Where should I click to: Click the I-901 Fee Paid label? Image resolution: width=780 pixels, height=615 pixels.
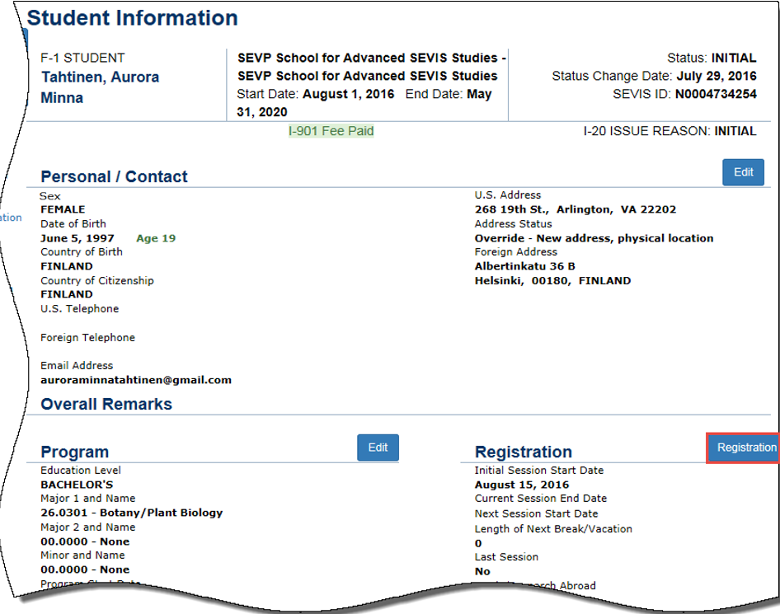(x=331, y=131)
